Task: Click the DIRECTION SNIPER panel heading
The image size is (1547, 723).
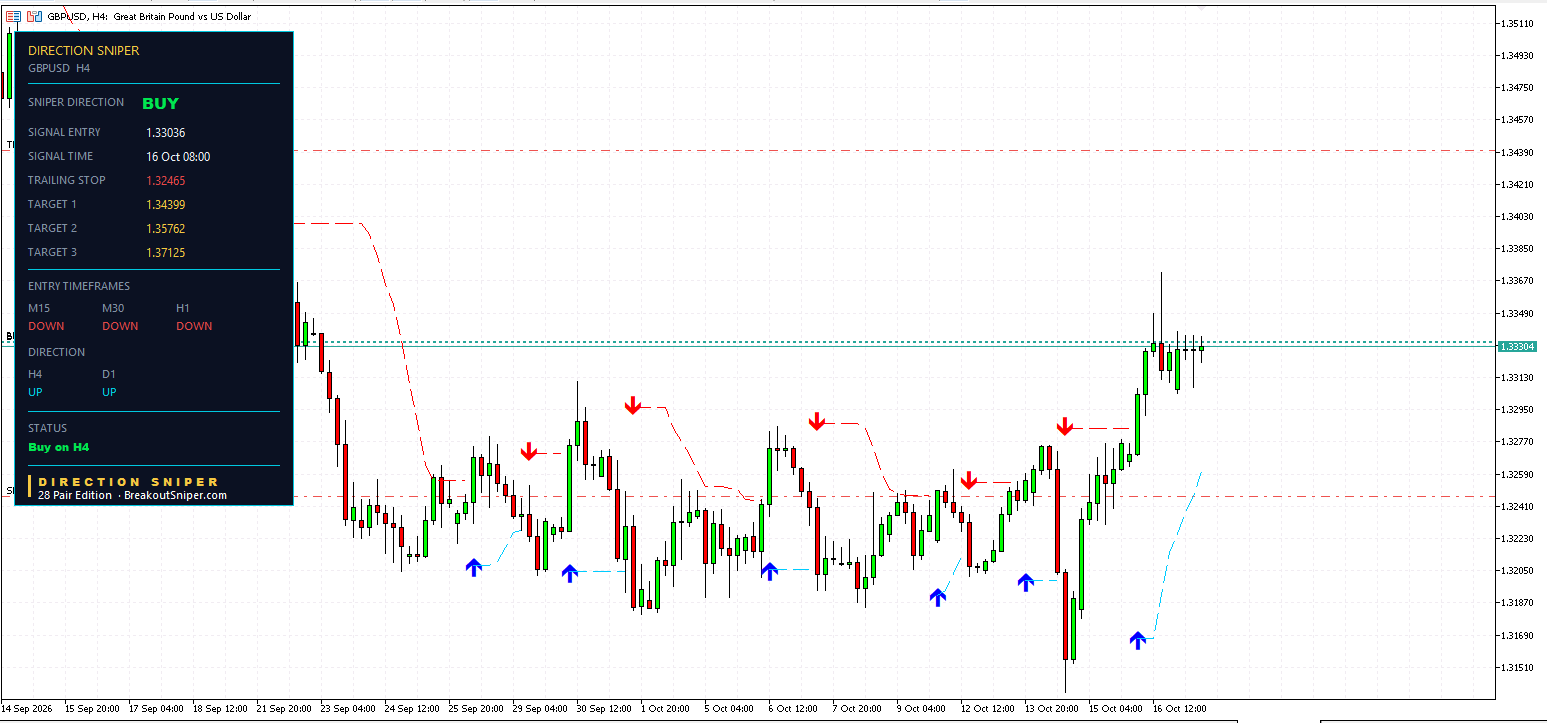Action: 84,50
